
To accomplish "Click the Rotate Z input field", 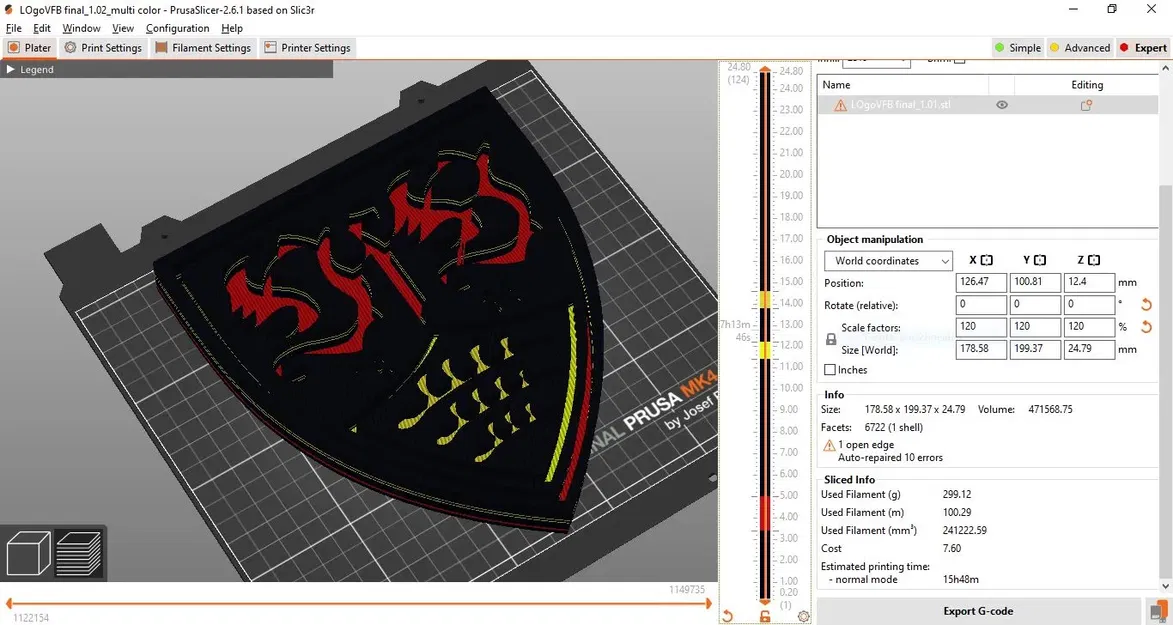I will click(x=1089, y=305).
